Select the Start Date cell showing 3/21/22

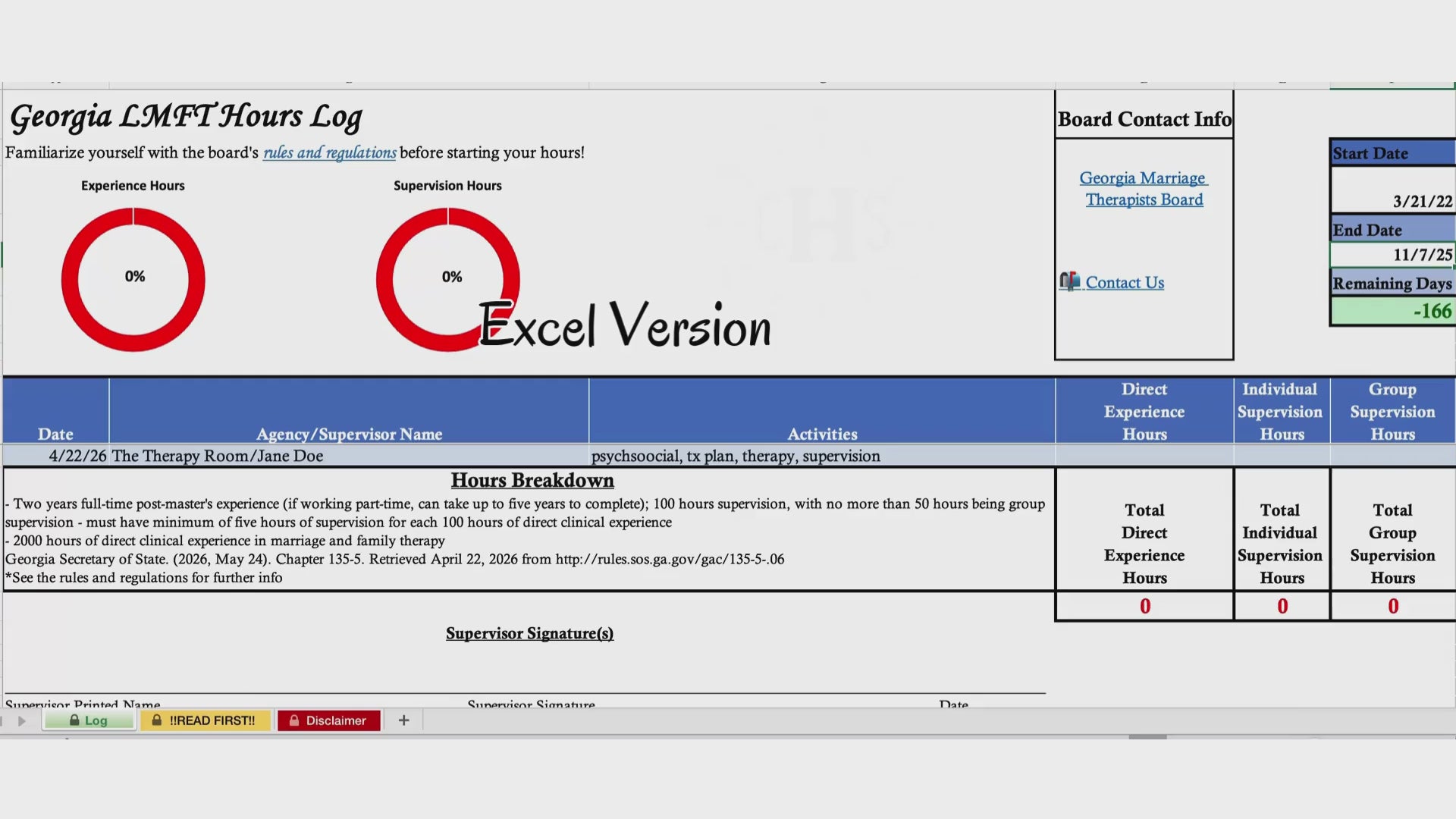[x=1392, y=190]
